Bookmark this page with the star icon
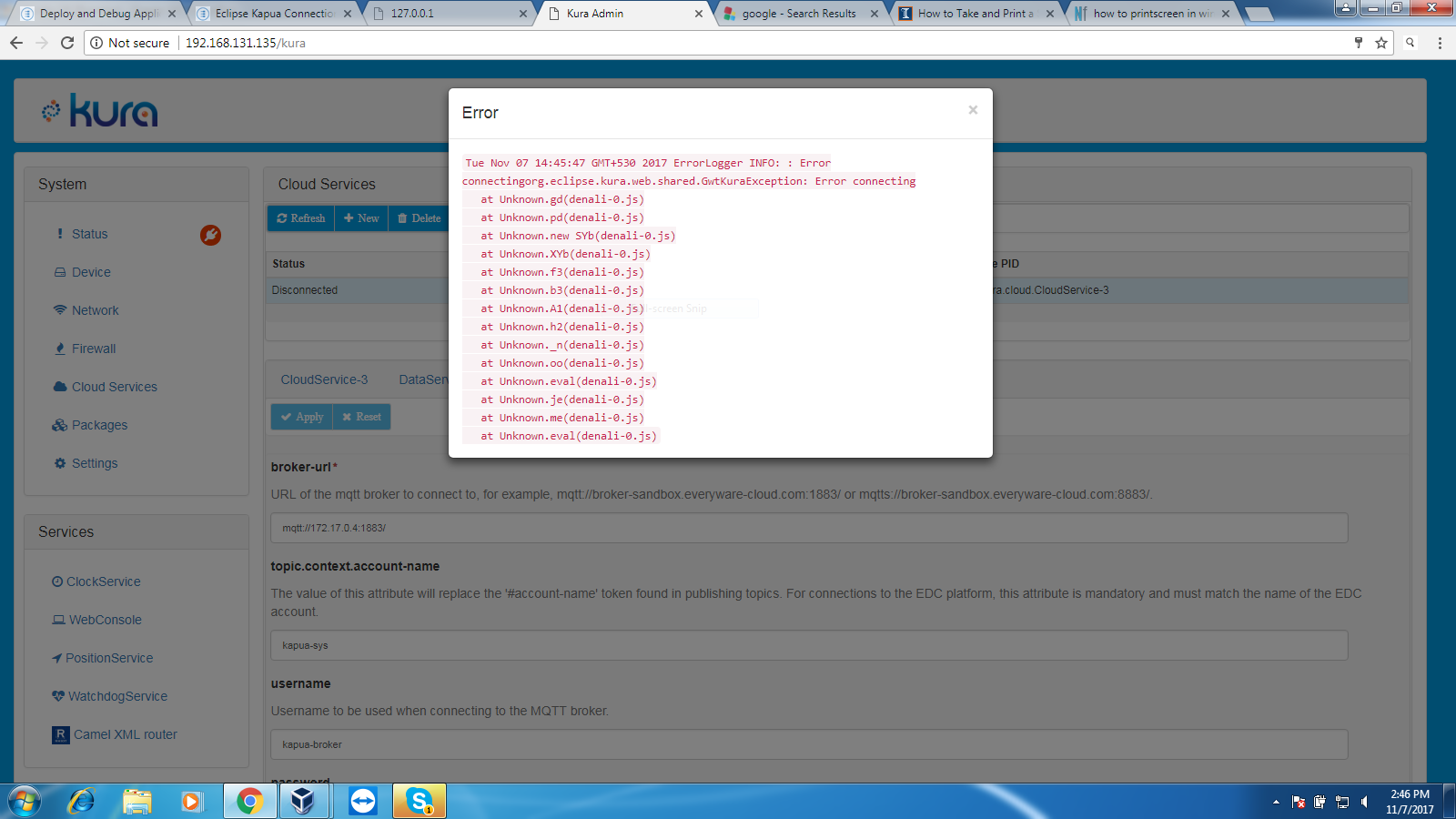The image size is (1456, 819). coord(1381,43)
